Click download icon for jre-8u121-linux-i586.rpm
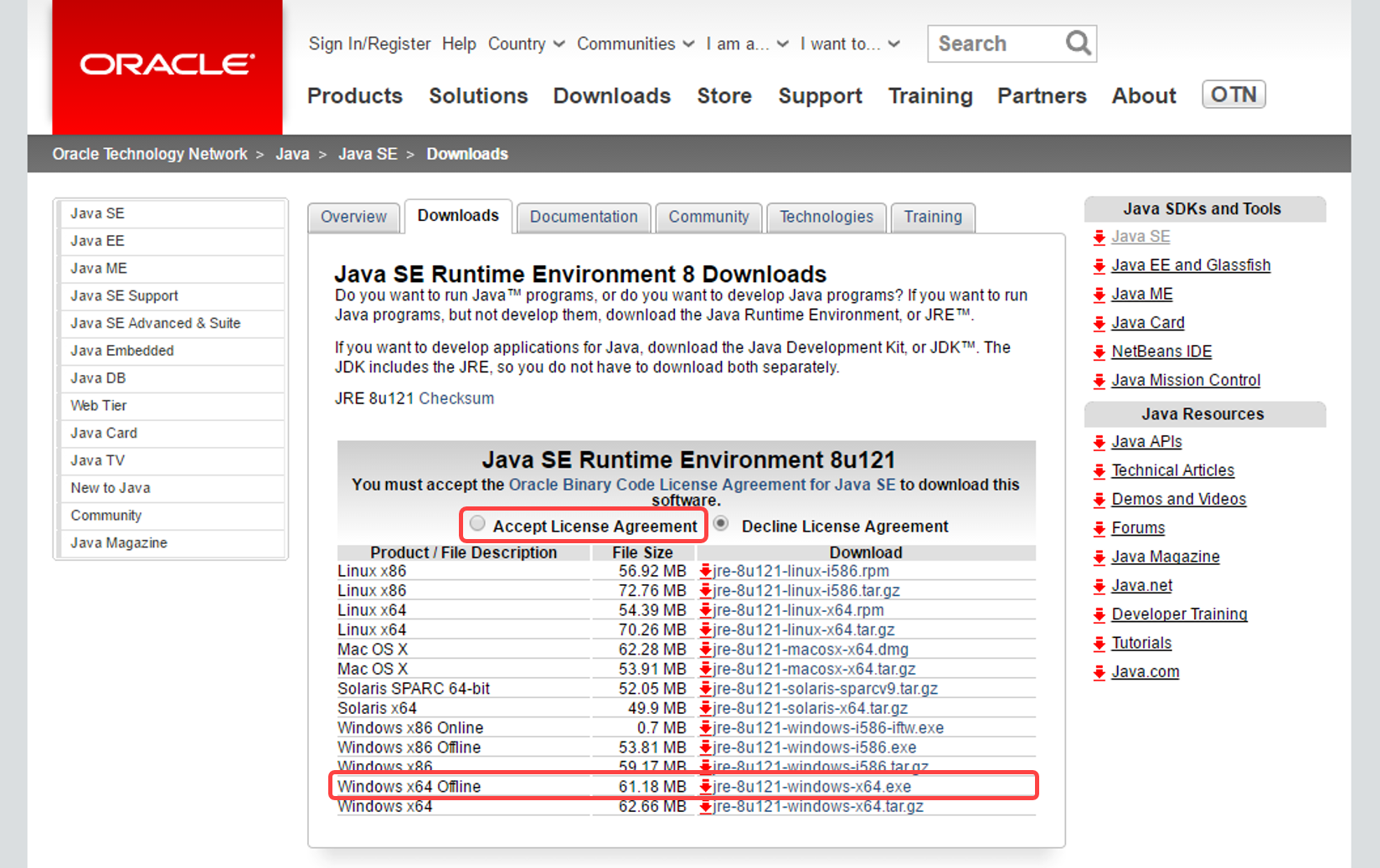Image resolution: width=1380 pixels, height=868 pixels. [x=706, y=571]
